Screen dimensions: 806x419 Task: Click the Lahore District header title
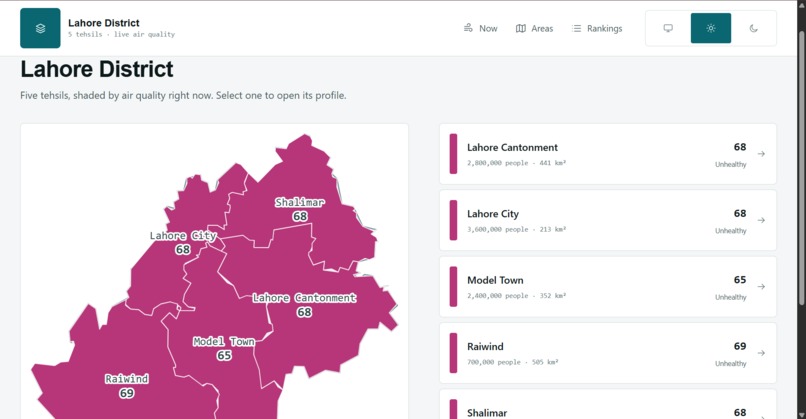coord(104,23)
